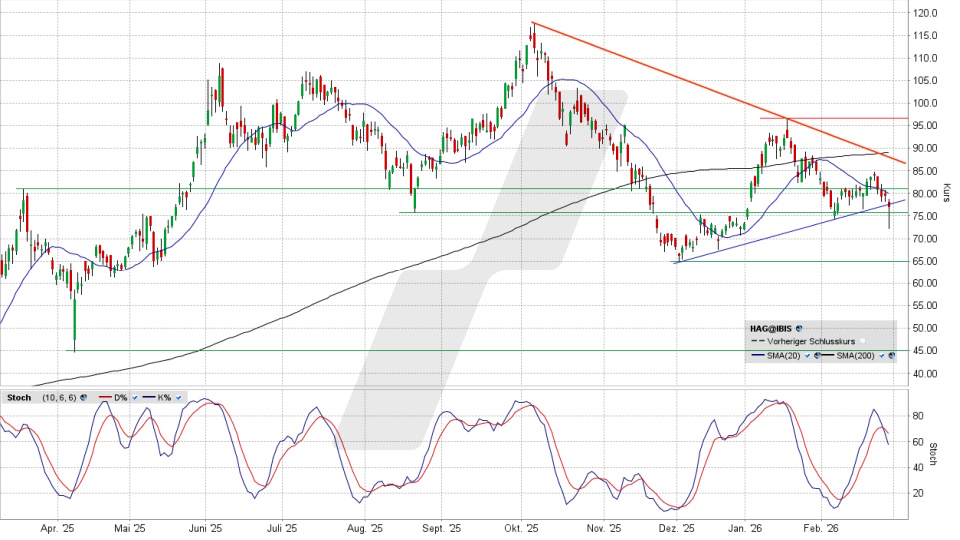
Task: Uncheck the K% line checkbox
Action: click(x=178, y=398)
